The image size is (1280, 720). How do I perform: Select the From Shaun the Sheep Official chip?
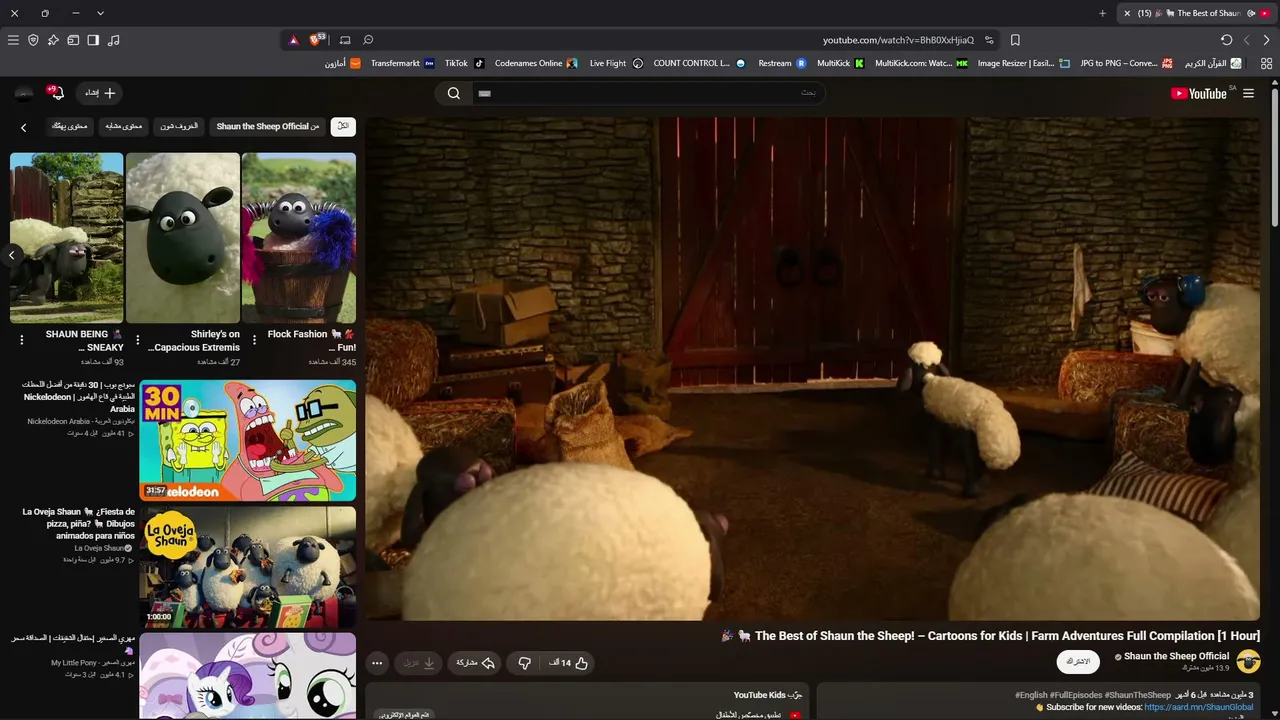pyautogui.click(x=268, y=126)
